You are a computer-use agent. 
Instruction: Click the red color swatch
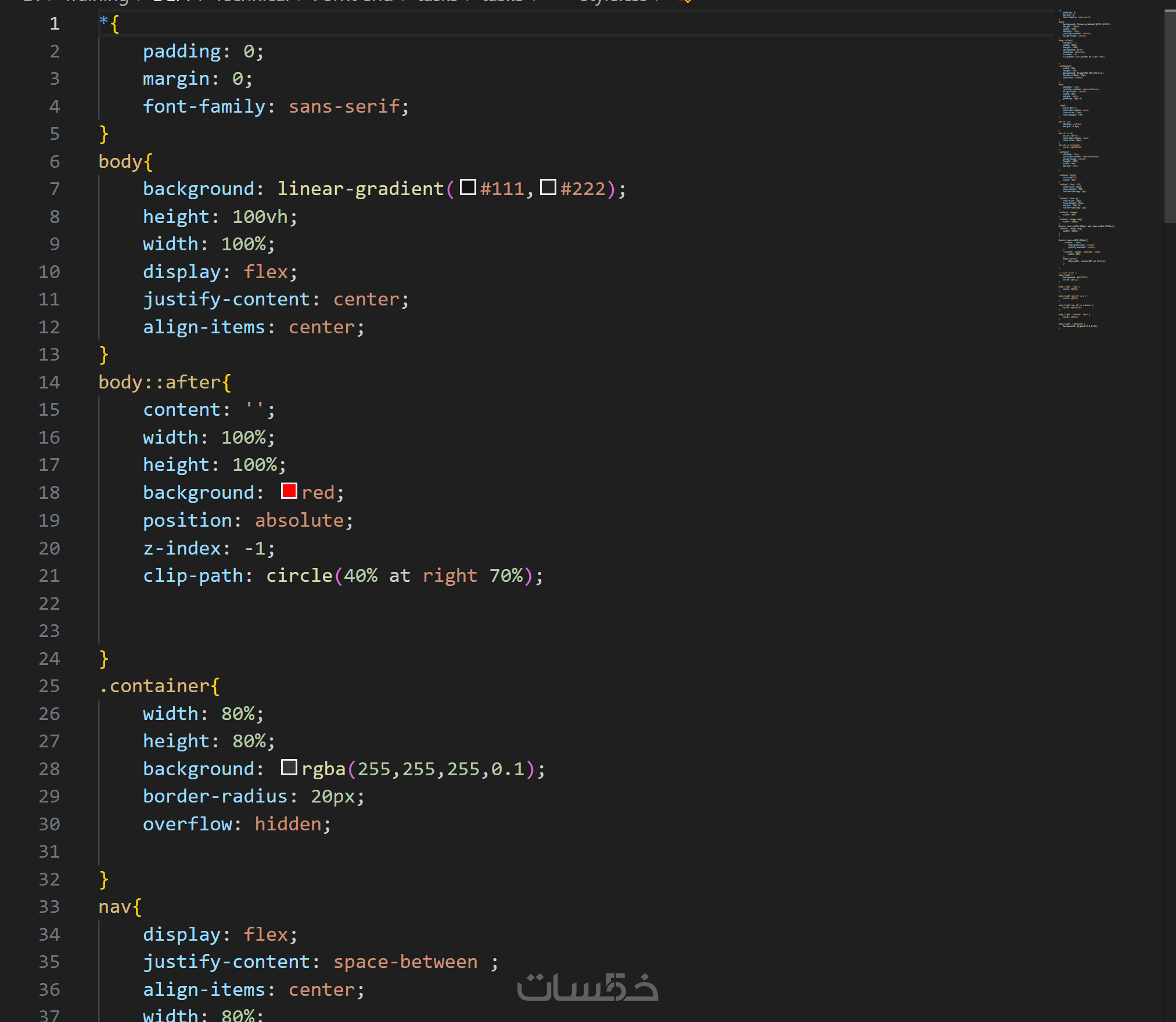click(289, 491)
